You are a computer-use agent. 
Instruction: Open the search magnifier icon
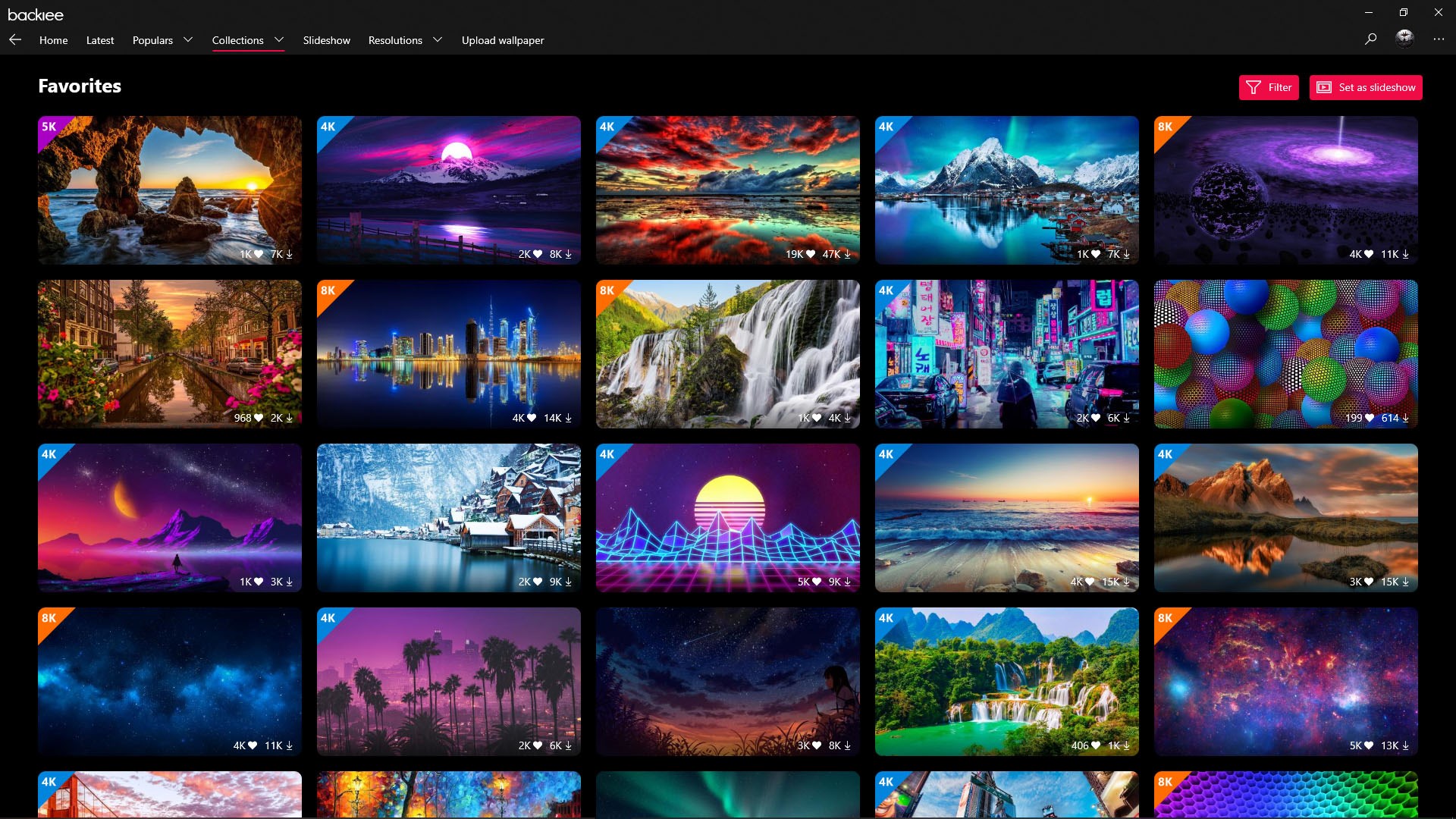tap(1370, 39)
